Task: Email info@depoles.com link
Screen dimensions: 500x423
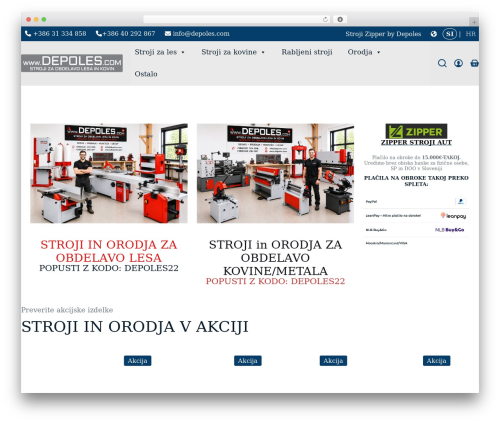Action: click(x=201, y=34)
